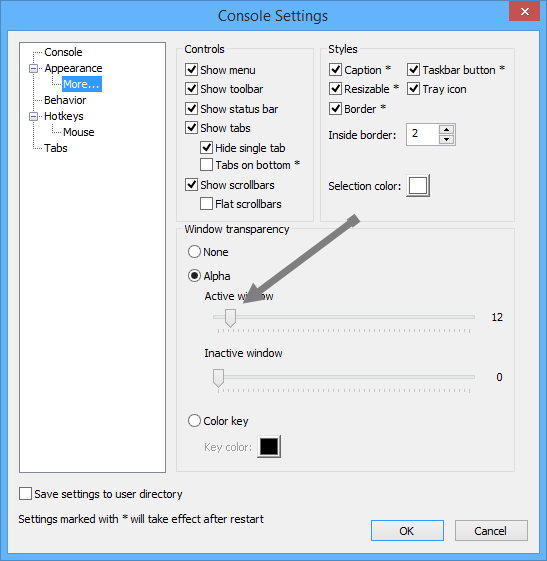Viewport: 547px width, 561px height.
Task: Open the Behavior settings page
Action: pyautogui.click(x=65, y=100)
